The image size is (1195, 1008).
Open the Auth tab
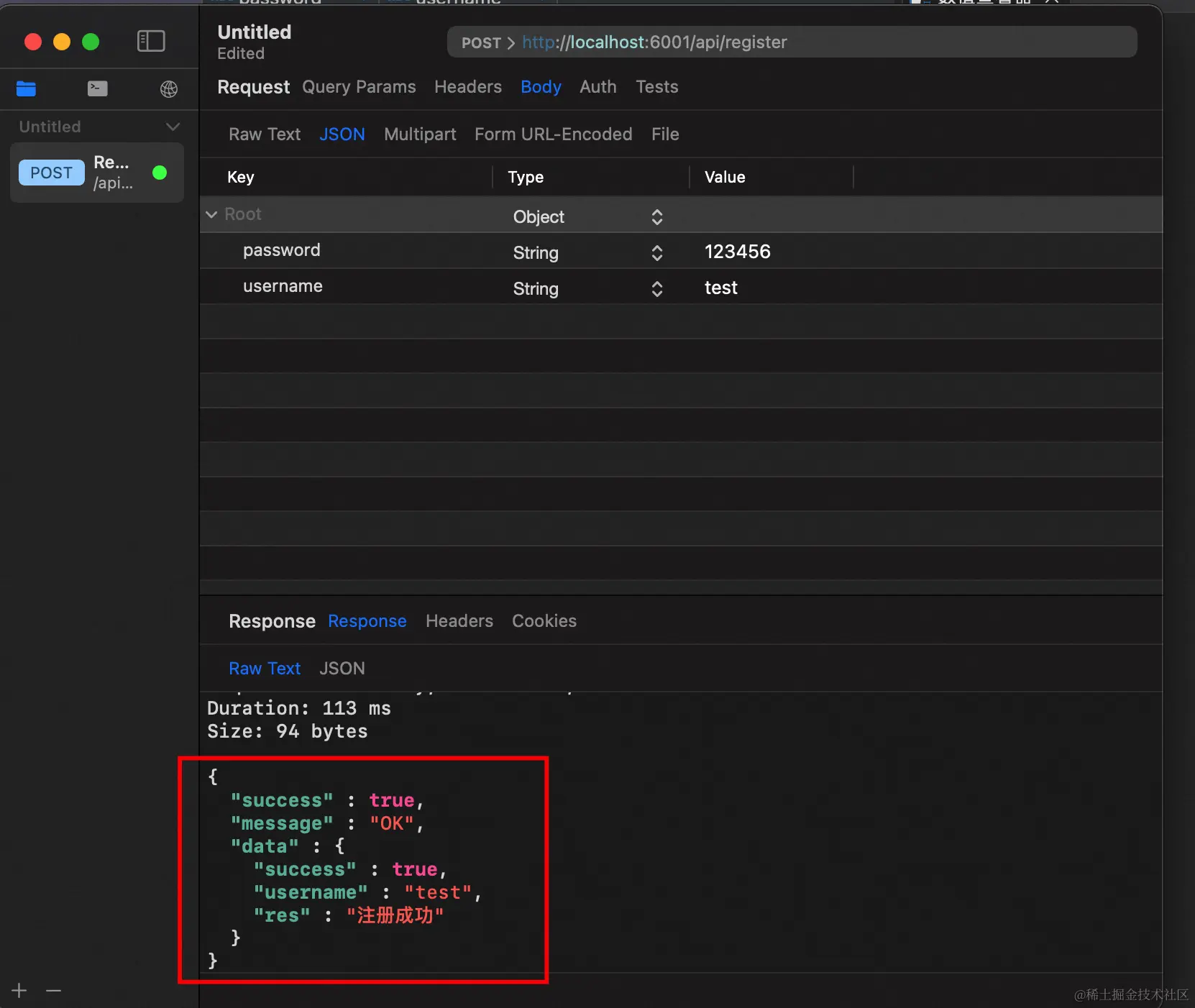598,87
